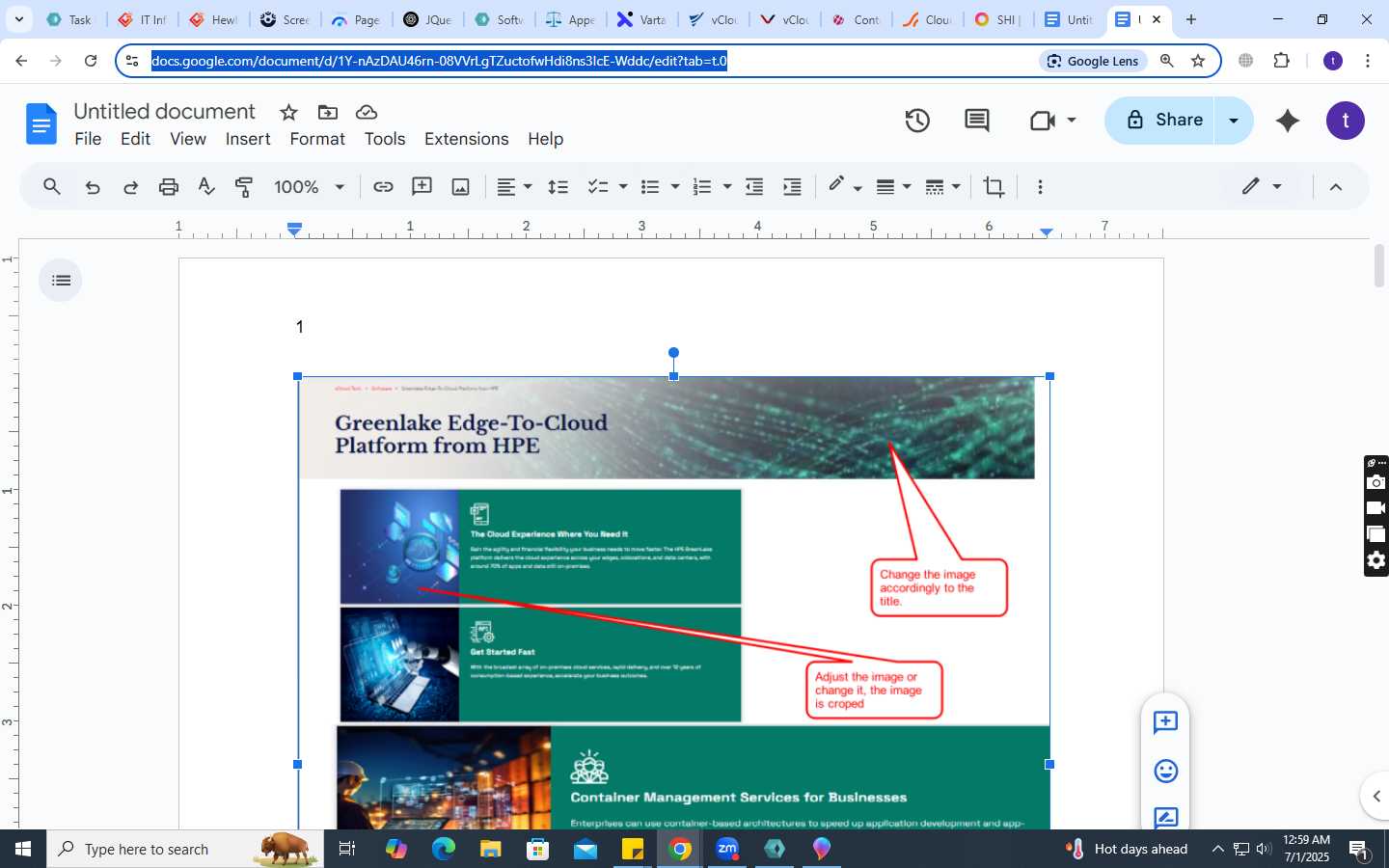This screenshot has width=1389, height=868.
Task: Click the Crop image icon
Action: click(x=994, y=187)
